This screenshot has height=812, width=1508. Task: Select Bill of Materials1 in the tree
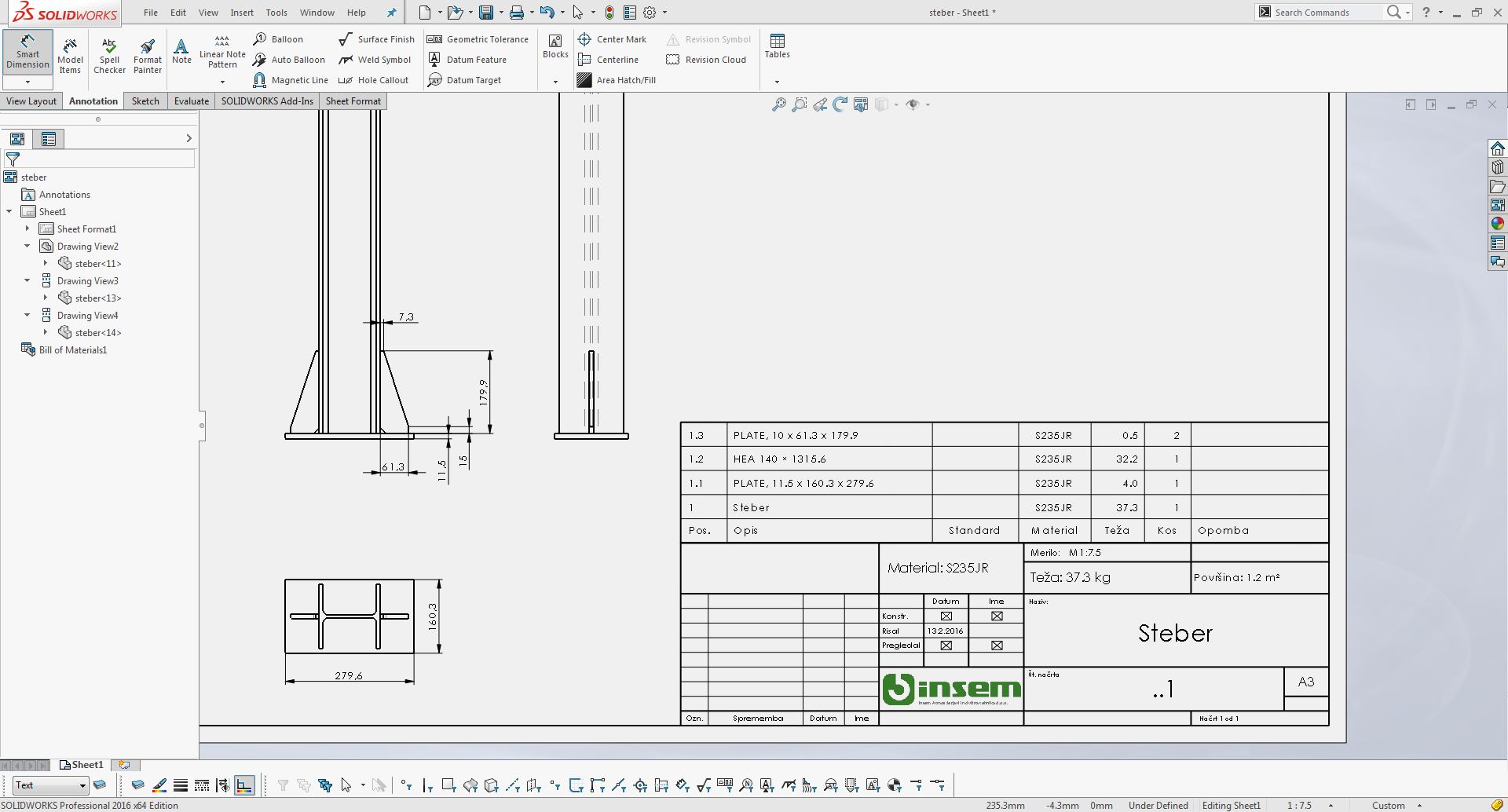point(72,350)
